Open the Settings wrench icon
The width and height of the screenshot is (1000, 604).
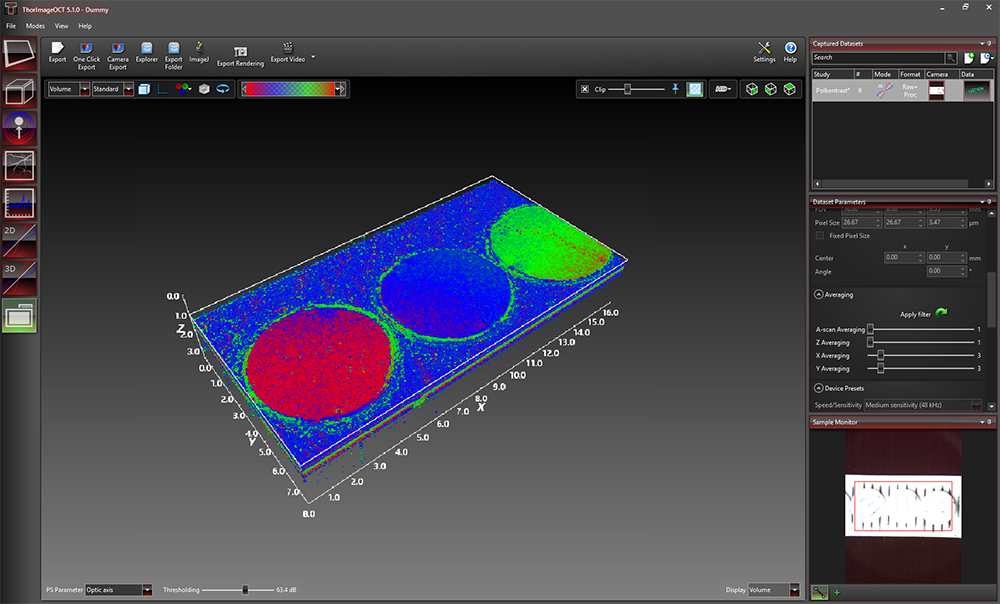tap(764, 48)
